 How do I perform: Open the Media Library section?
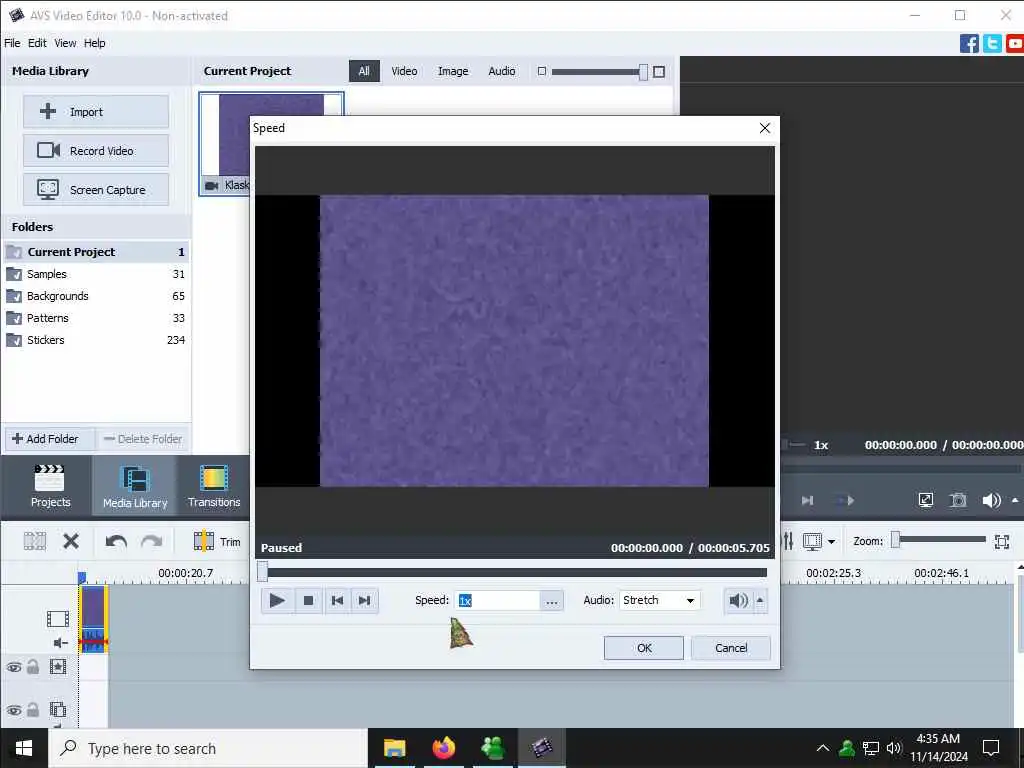(135, 486)
